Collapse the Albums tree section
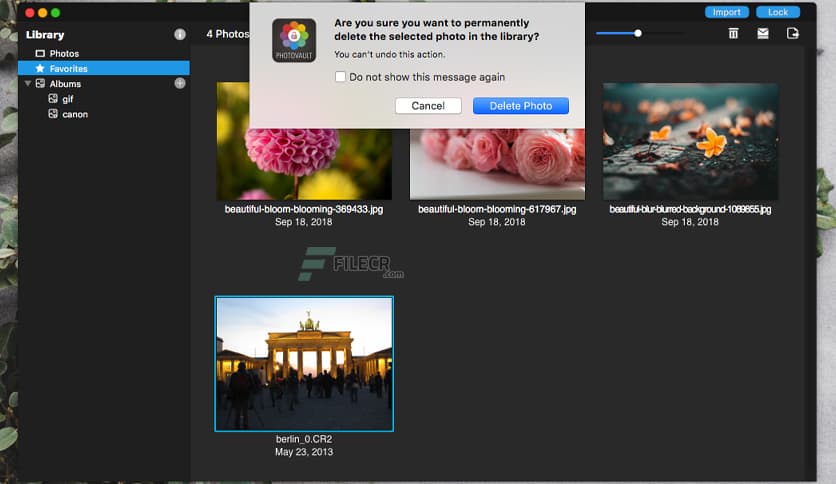This screenshot has height=484, width=836. [x=28, y=83]
